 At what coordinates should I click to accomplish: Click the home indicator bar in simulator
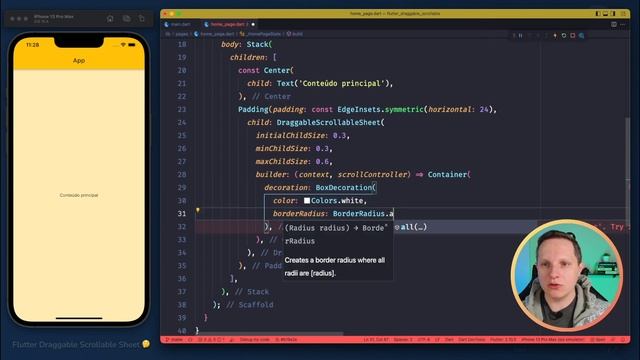tap(79, 318)
